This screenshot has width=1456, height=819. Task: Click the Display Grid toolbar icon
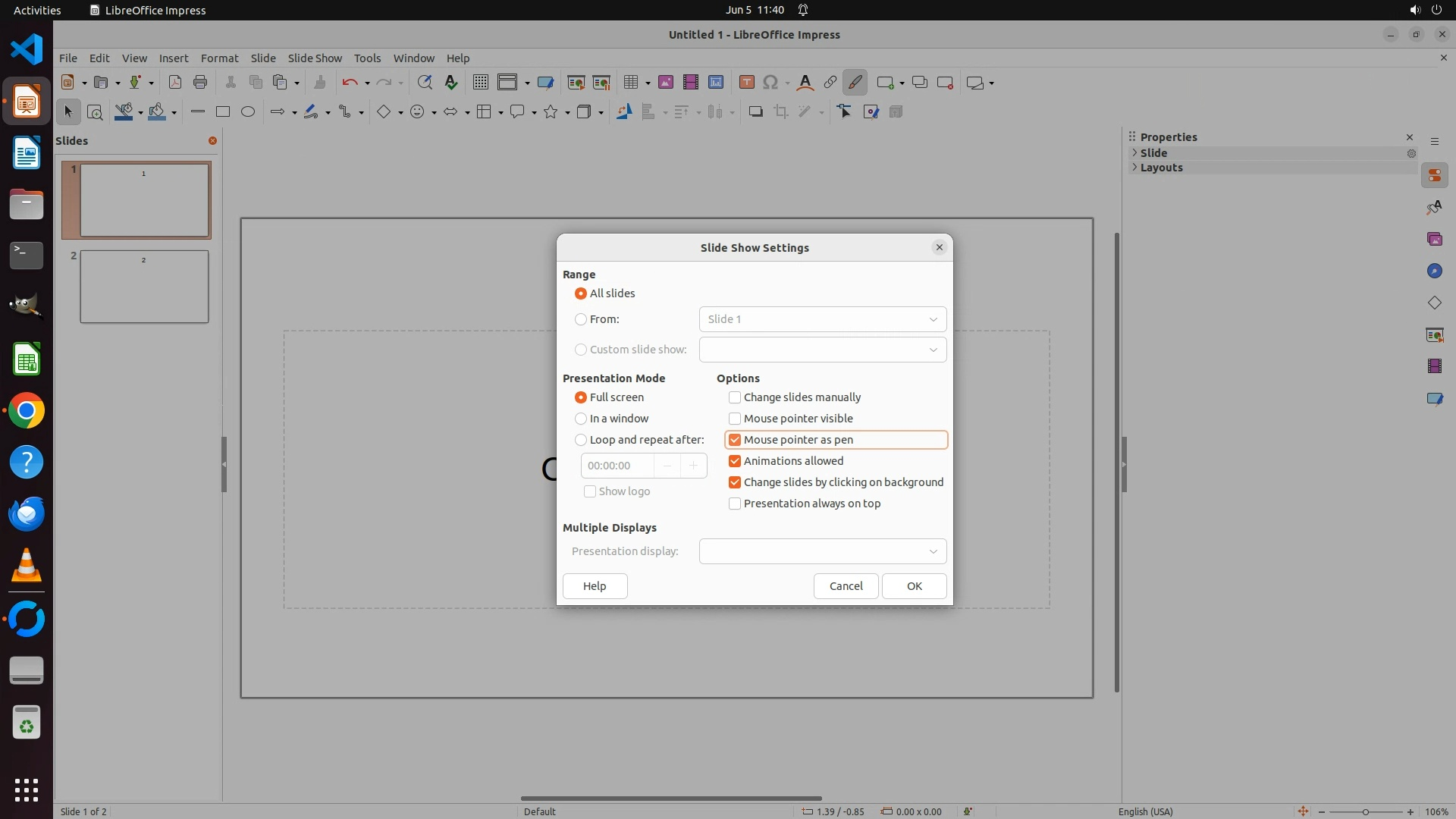click(x=480, y=83)
